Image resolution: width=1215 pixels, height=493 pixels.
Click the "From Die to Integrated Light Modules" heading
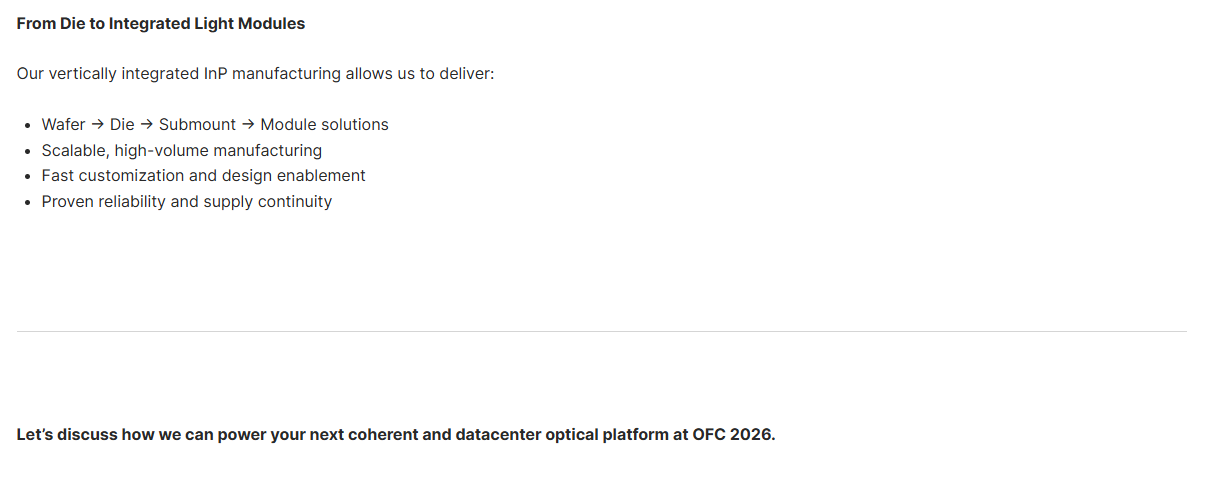tap(160, 23)
